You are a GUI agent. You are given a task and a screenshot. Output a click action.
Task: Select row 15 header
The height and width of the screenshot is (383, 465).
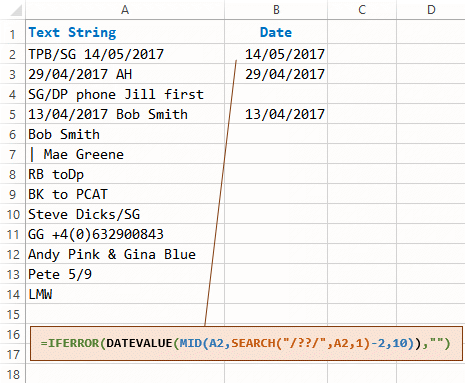tap(13, 314)
